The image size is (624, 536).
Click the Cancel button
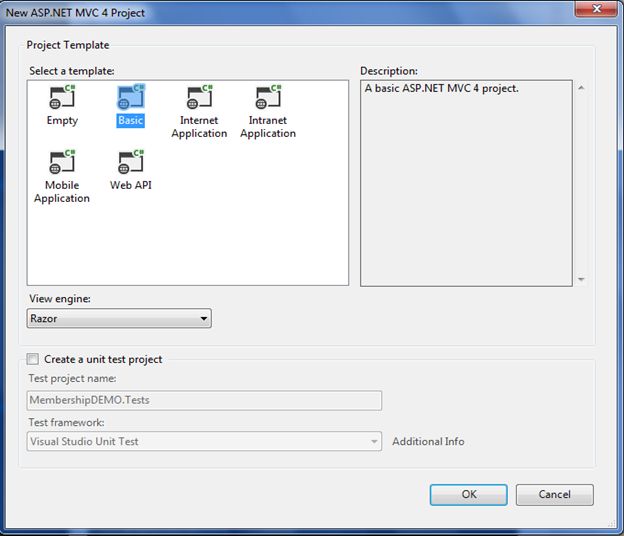pos(554,495)
